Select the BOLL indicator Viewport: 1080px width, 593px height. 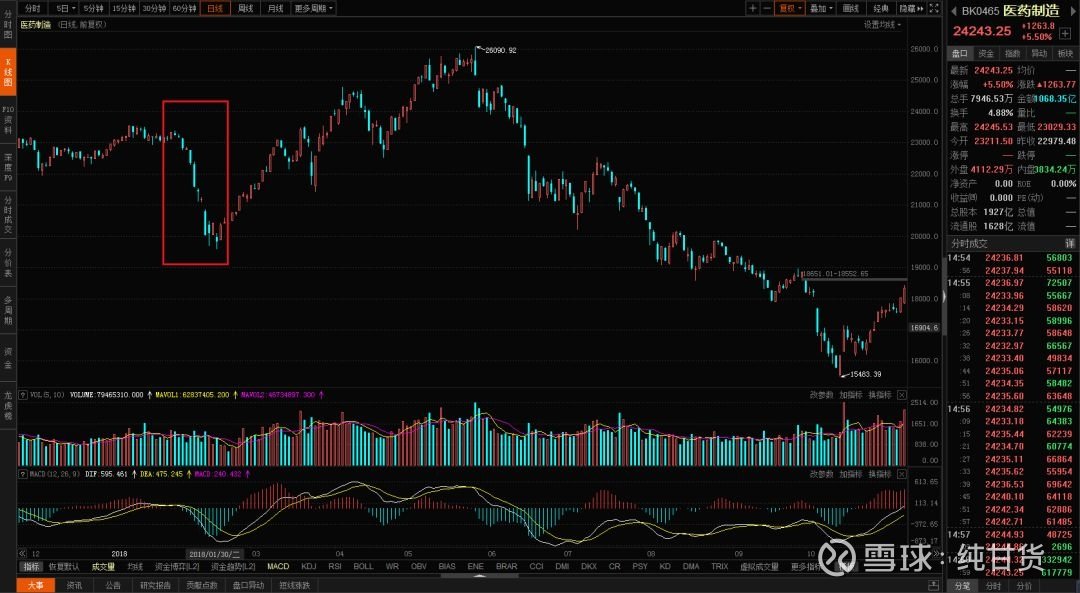363,566
